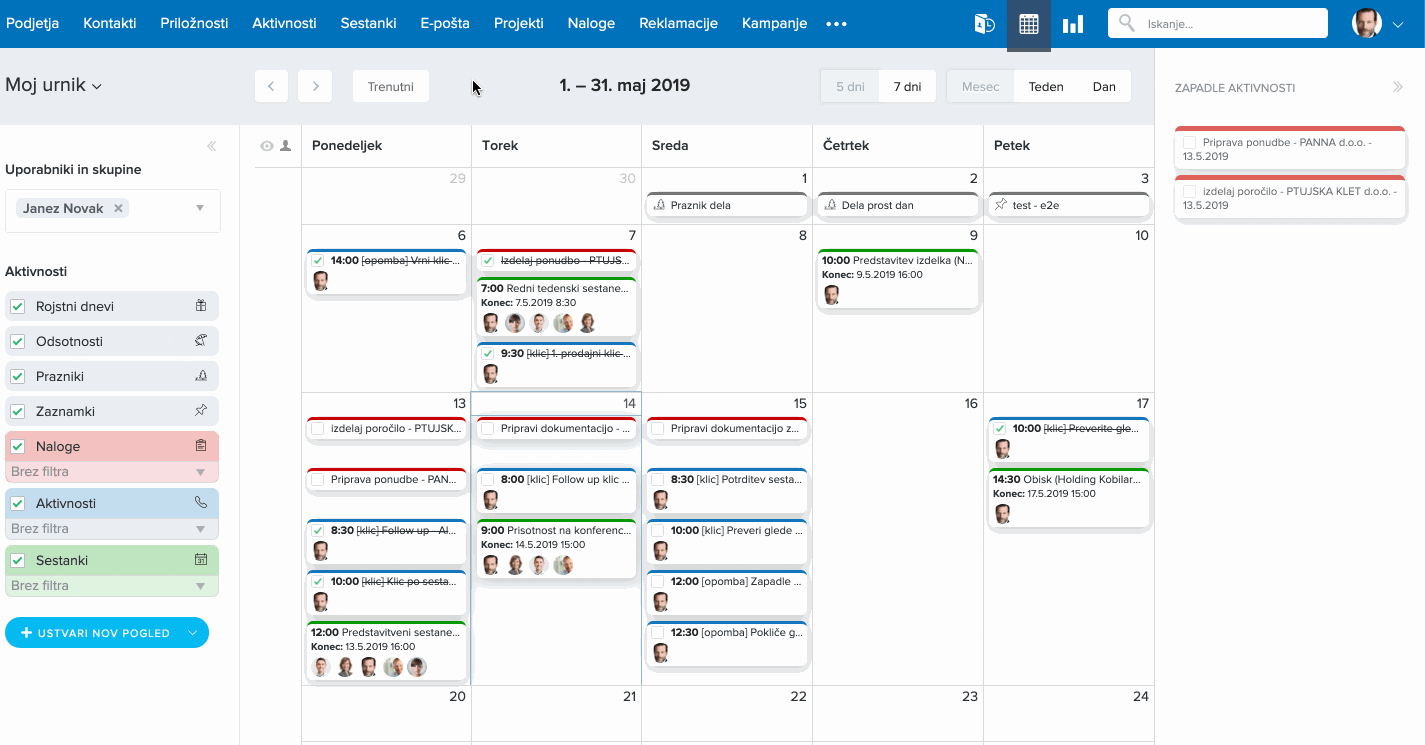1425x745 pixels.
Task: Collapse the Zapadle aktivnosti panel
Action: click(1398, 88)
